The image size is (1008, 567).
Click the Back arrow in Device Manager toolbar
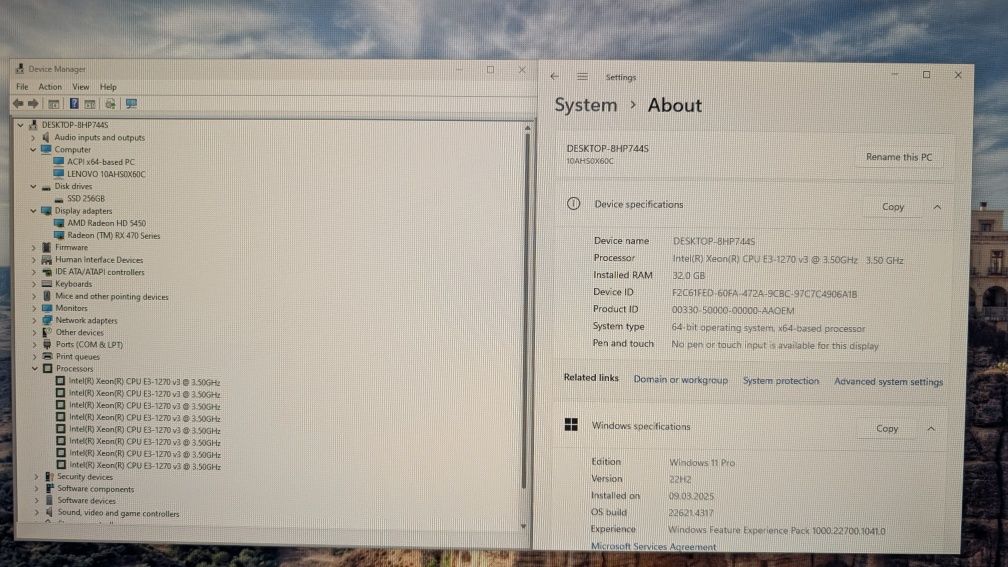pos(18,104)
